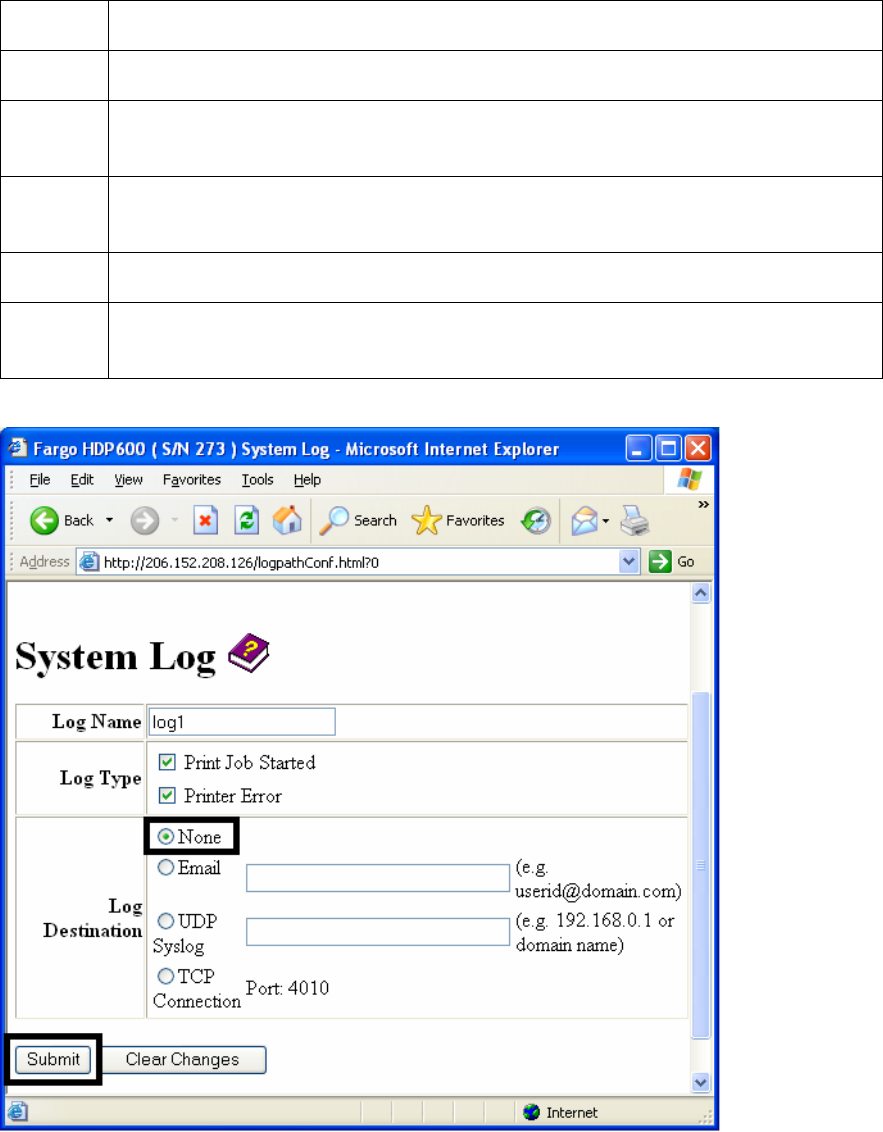Click the Mail envelope icon

584,521
